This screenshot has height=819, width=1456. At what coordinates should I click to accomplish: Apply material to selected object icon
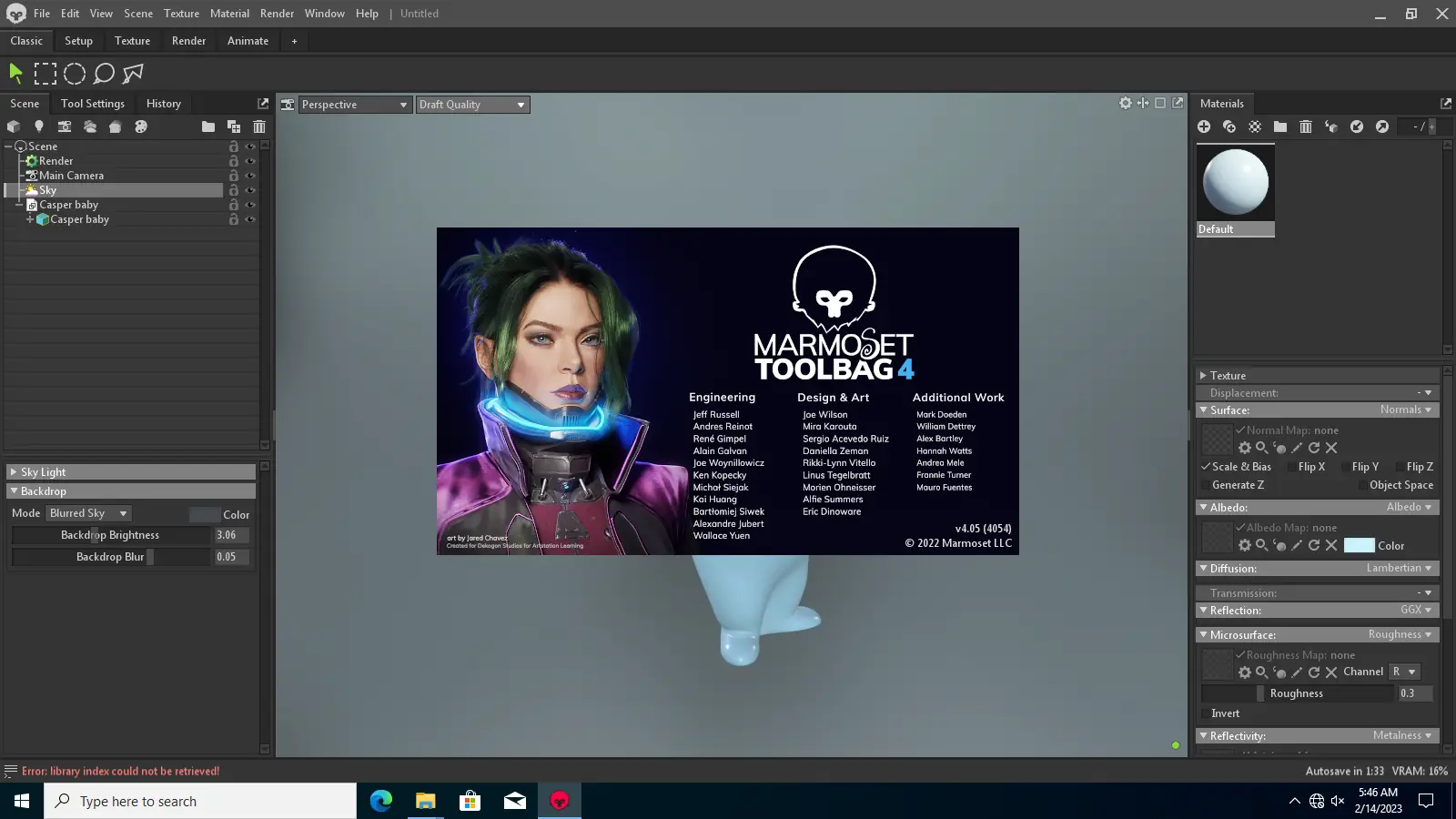(1331, 126)
